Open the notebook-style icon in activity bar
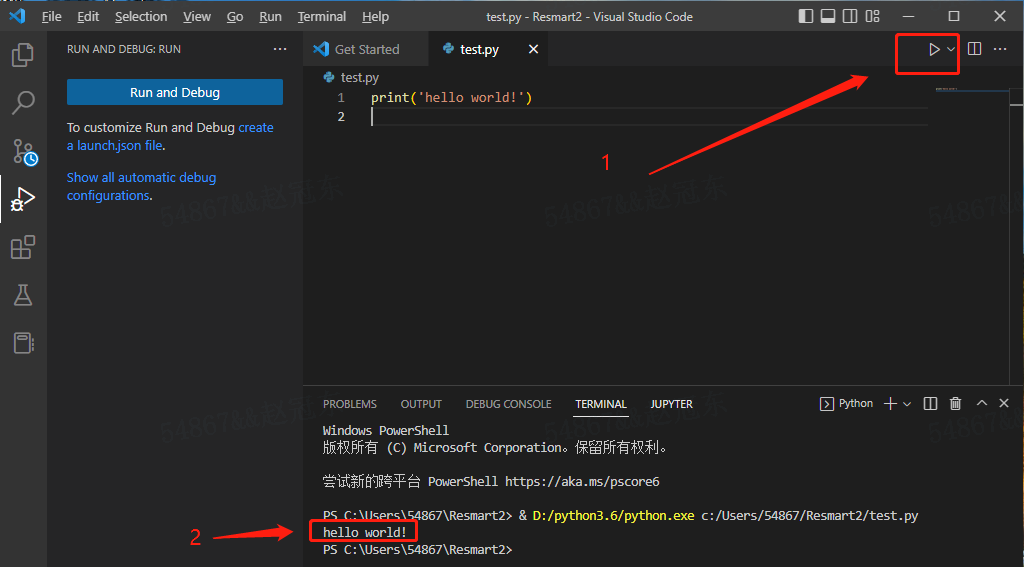Viewport: 1024px width, 567px height. [23, 343]
